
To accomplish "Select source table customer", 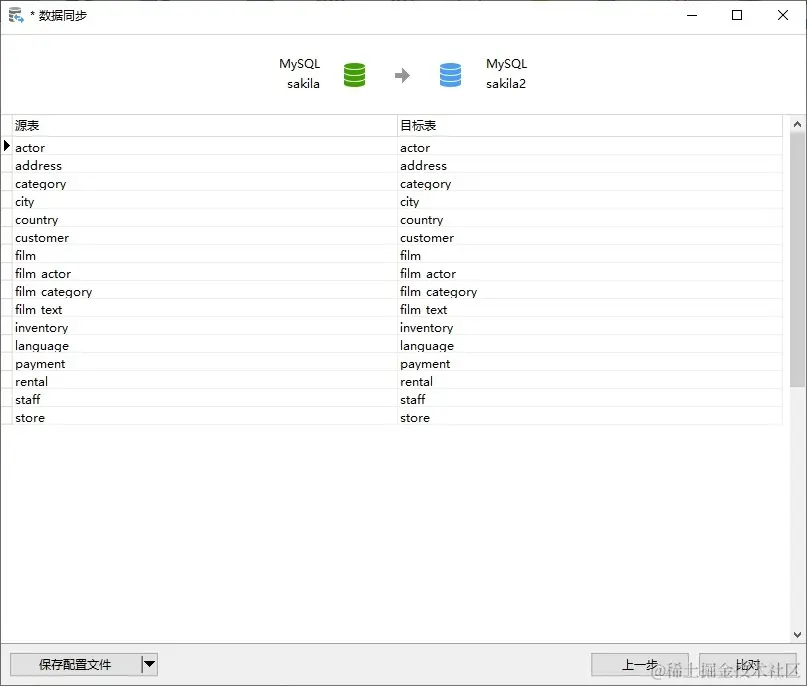I will 204,236.
